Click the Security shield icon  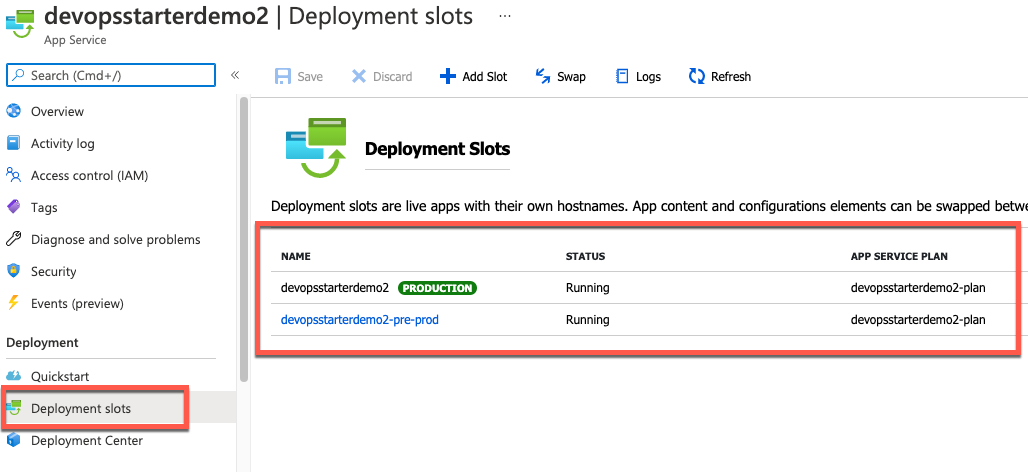point(14,271)
